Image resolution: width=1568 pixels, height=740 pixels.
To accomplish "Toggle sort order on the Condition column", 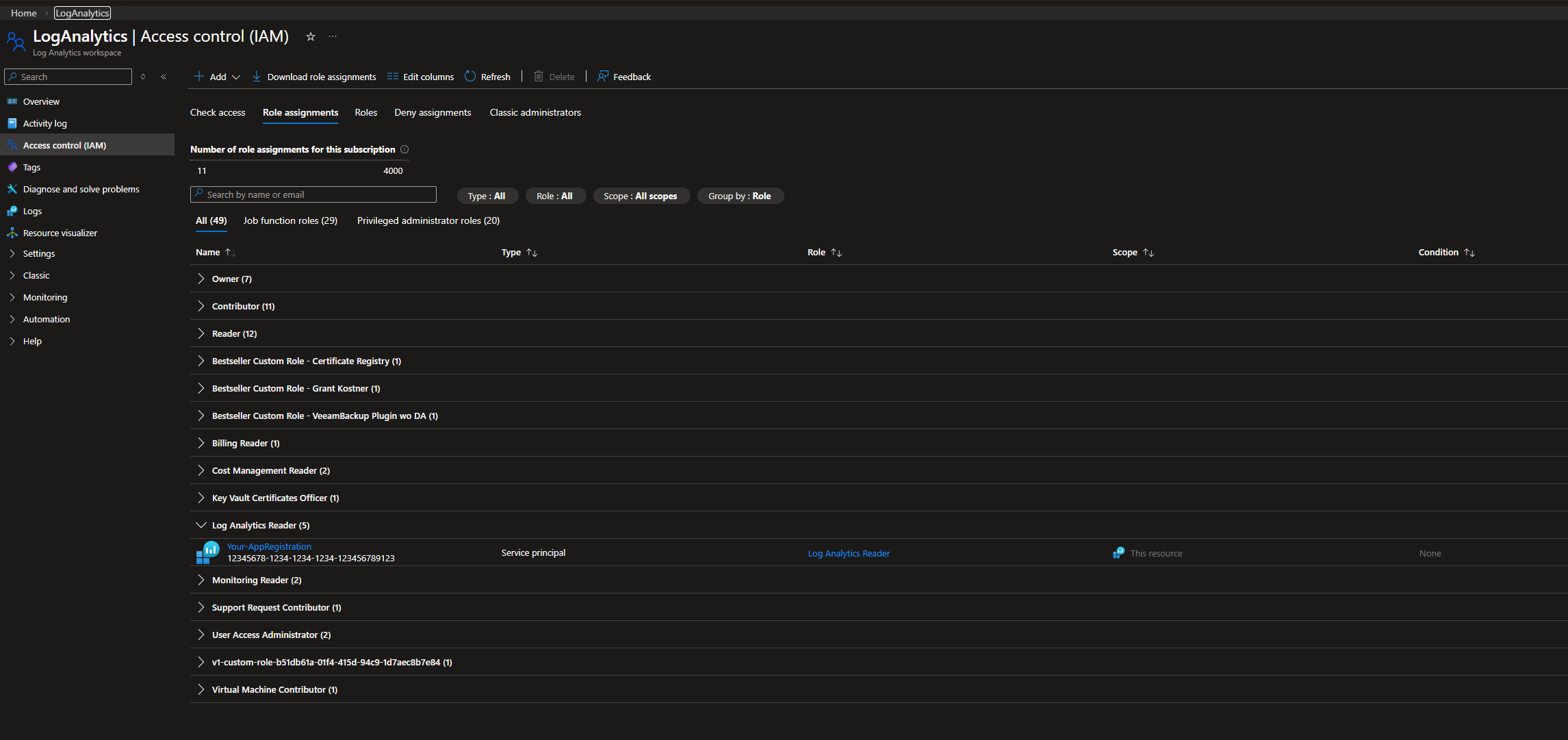I will [x=1469, y=252].
